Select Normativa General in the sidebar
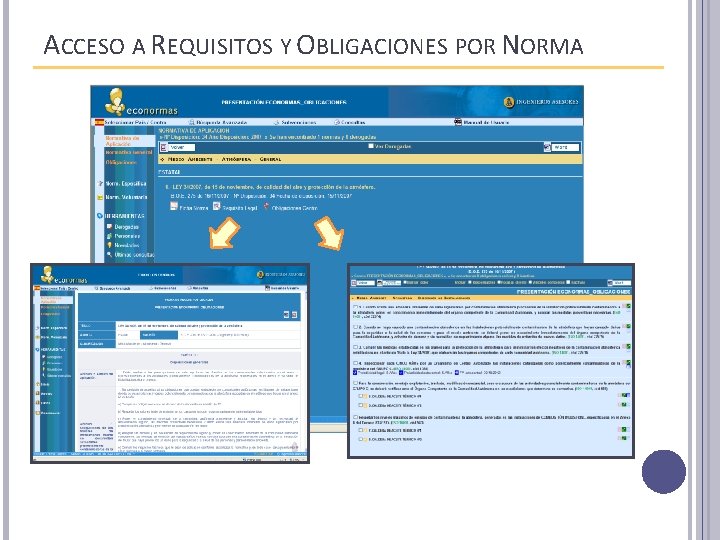This screenshot has width=720, height=540. coord(129,152)
